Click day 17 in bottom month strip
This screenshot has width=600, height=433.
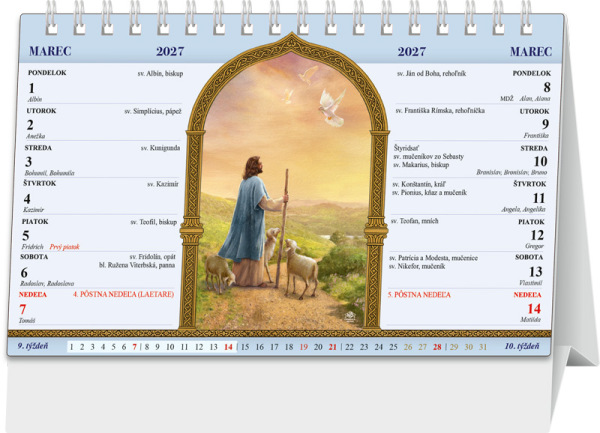[x=274, y=347]
